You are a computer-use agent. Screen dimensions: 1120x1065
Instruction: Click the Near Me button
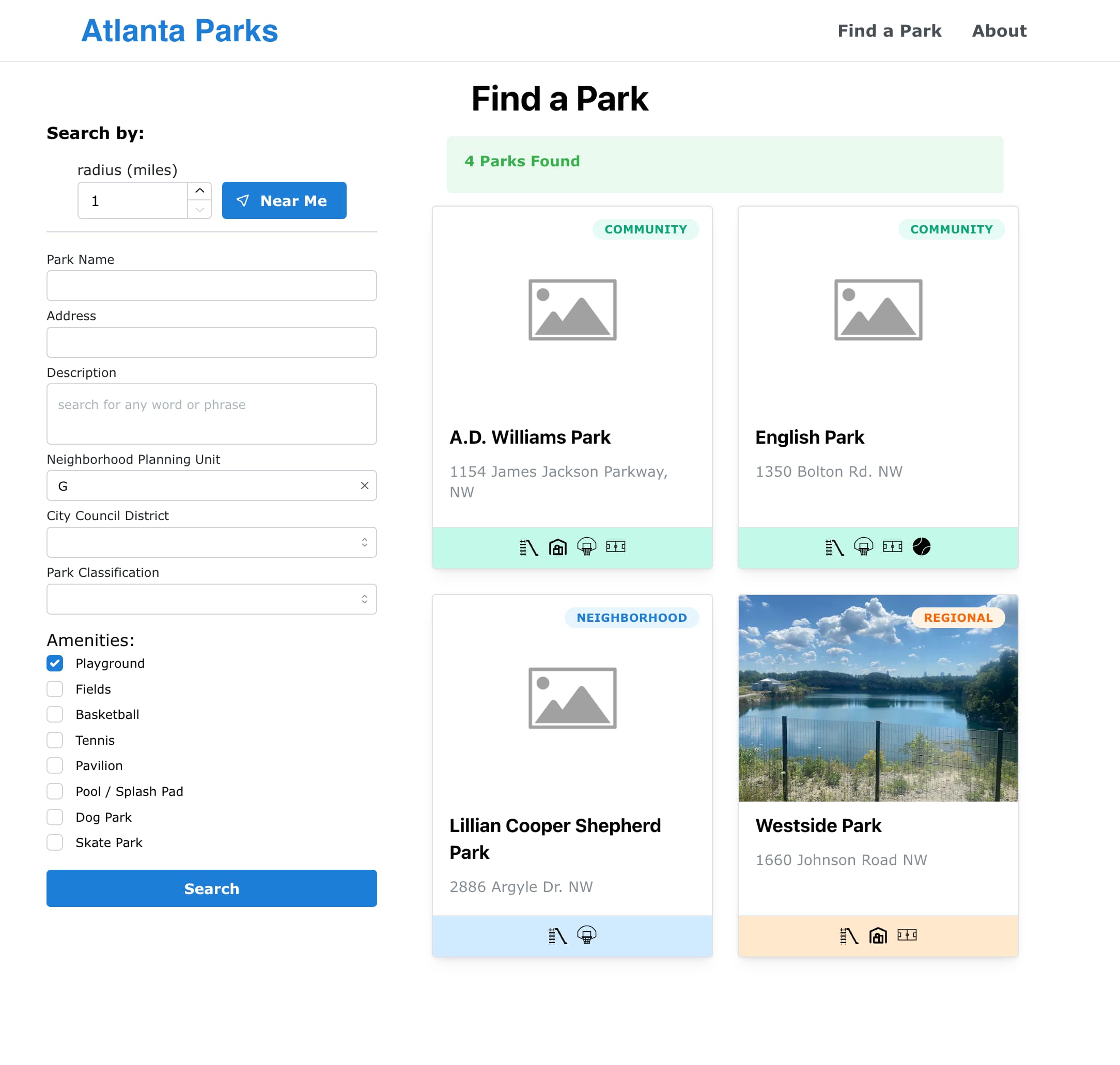(x=284, y=200)
